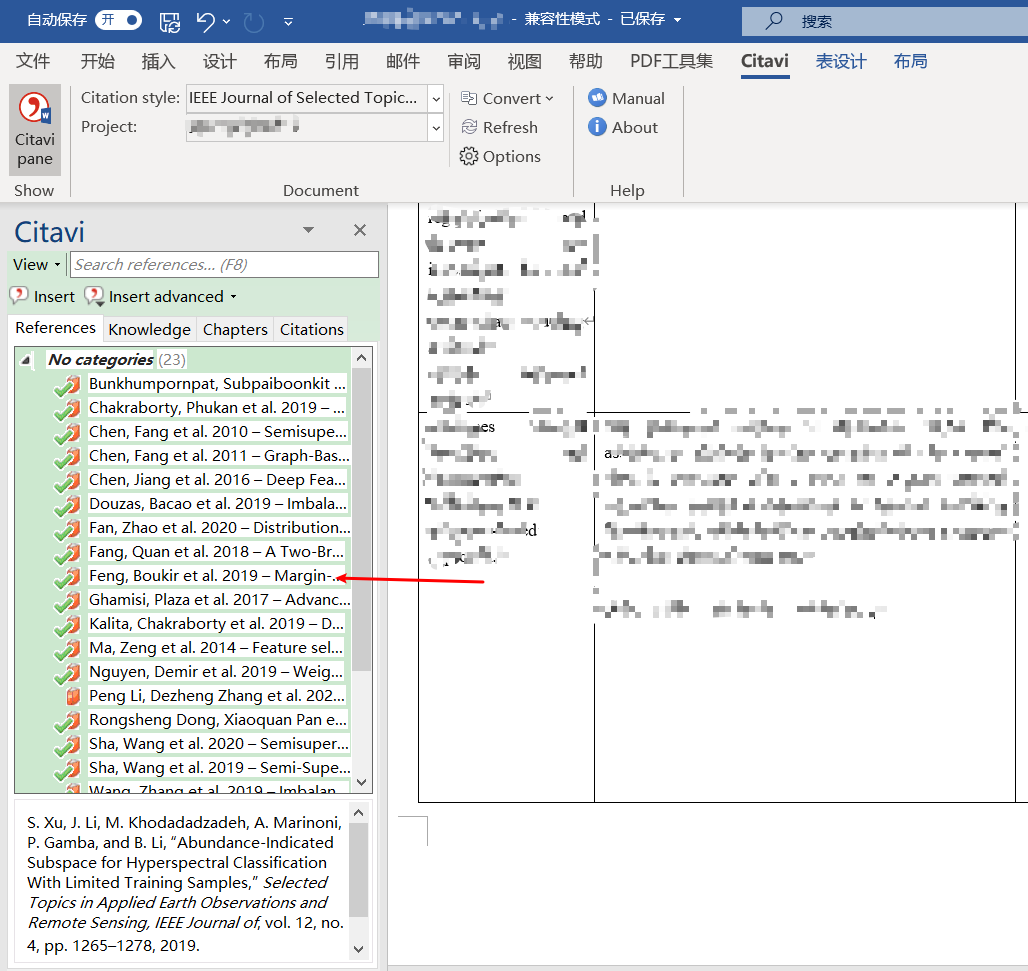
Task: Collapse the No categories group
Action: point(24,359)
